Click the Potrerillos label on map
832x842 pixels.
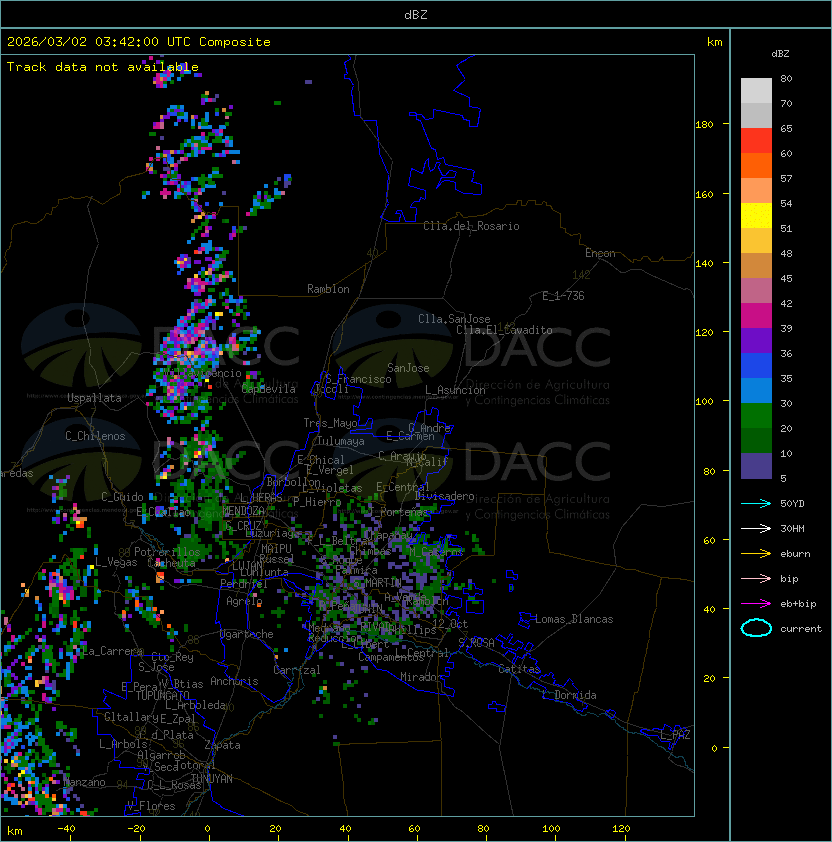point(167,552)
